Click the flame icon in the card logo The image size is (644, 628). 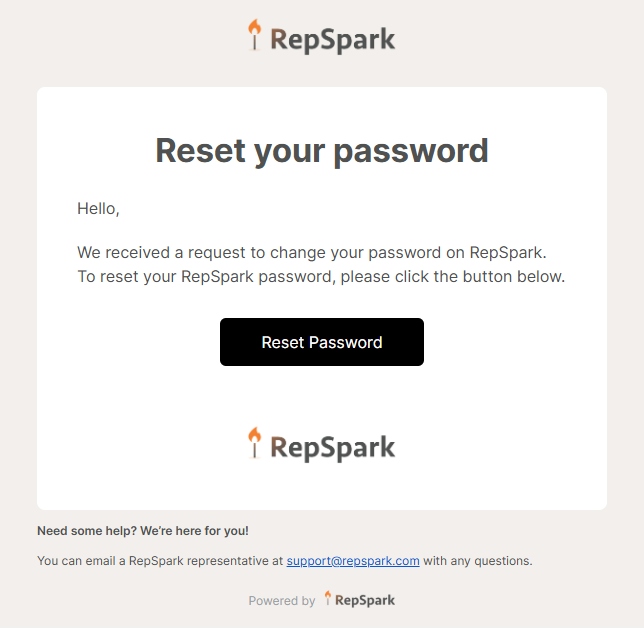[x=255, y=443]
